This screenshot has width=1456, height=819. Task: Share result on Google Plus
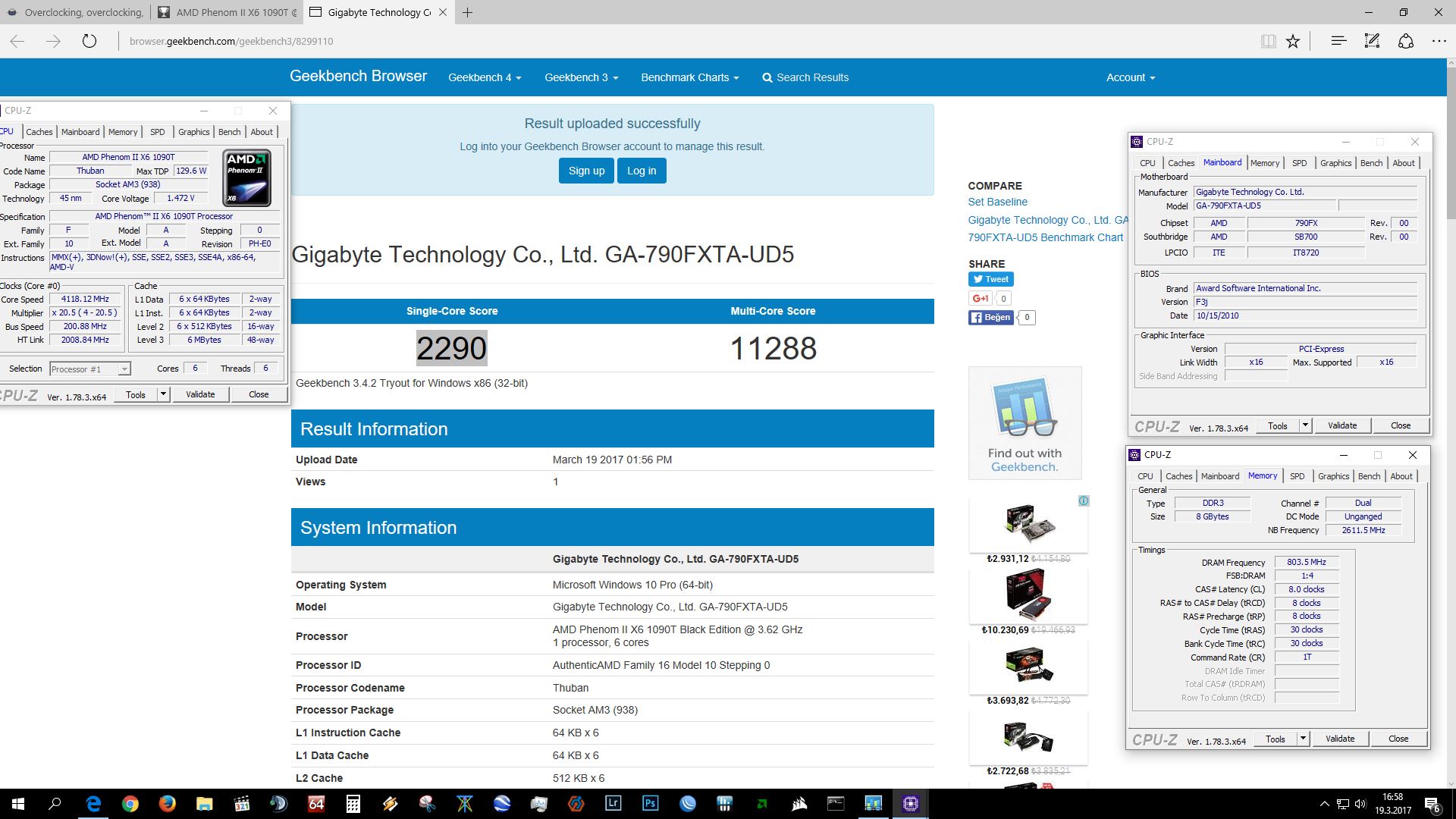[x=981, y=298]
